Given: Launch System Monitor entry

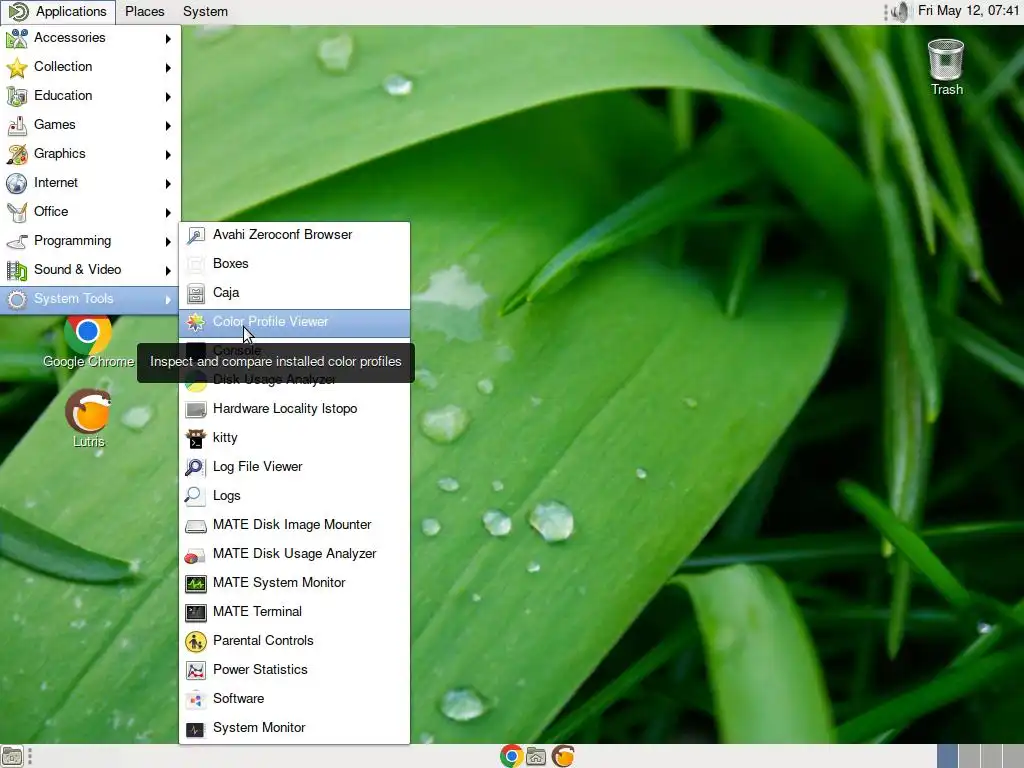Looking at the screenshot, I should point(295,728).
